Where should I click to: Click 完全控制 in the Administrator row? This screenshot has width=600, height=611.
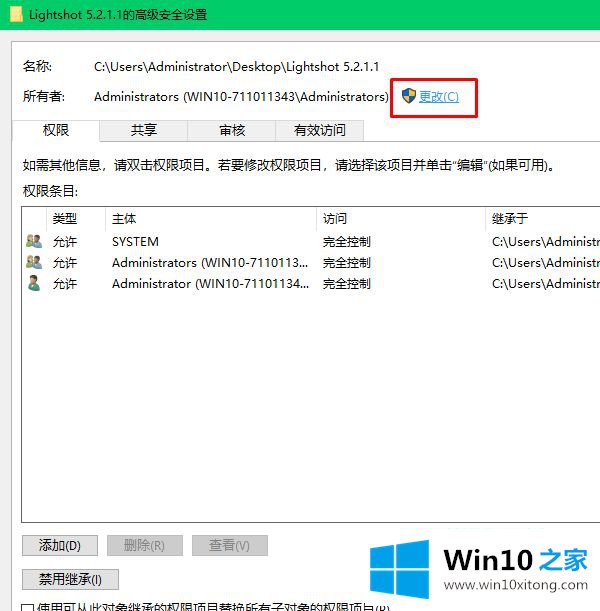point(346,284)
